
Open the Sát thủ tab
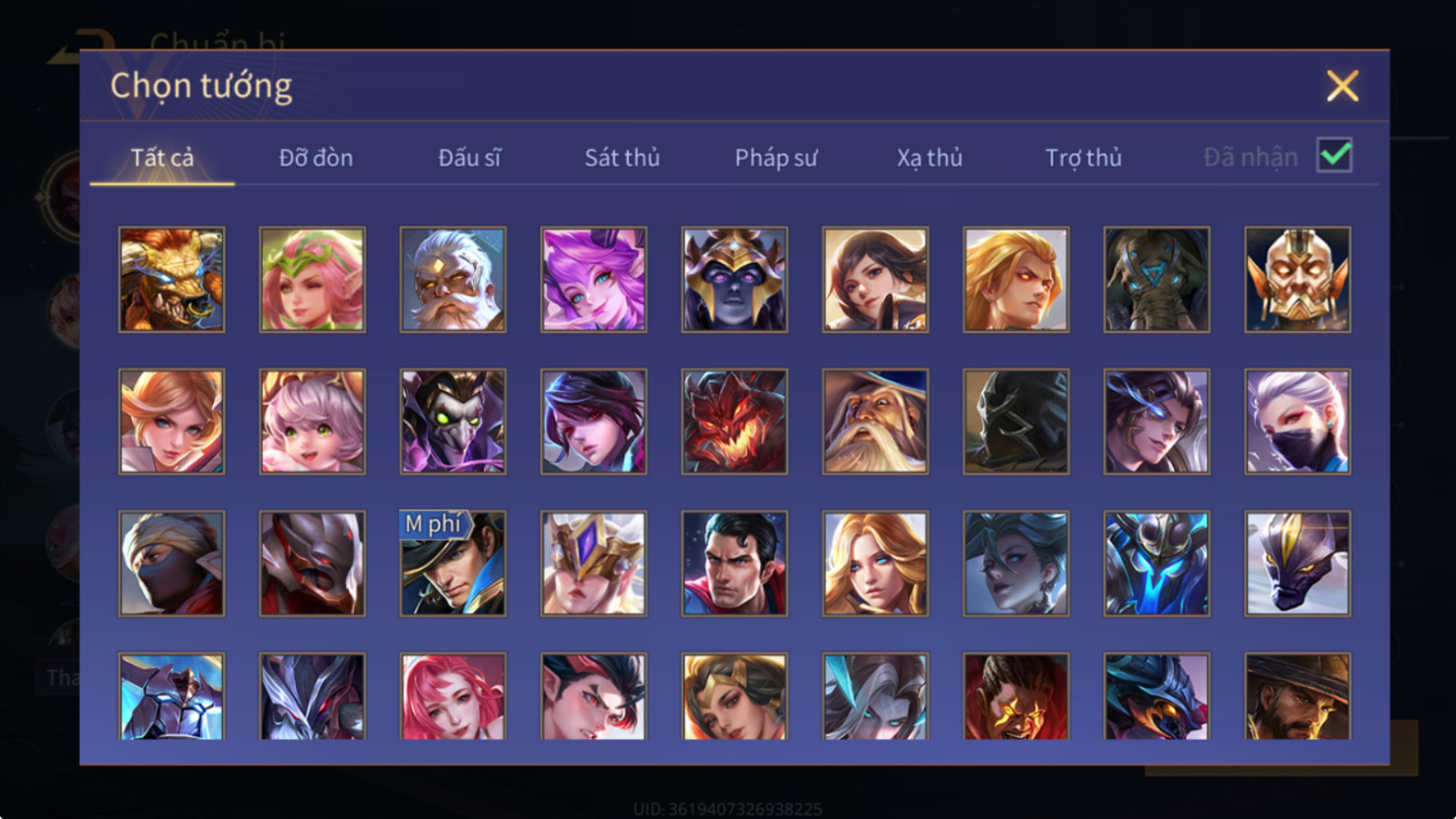point(622,158)
